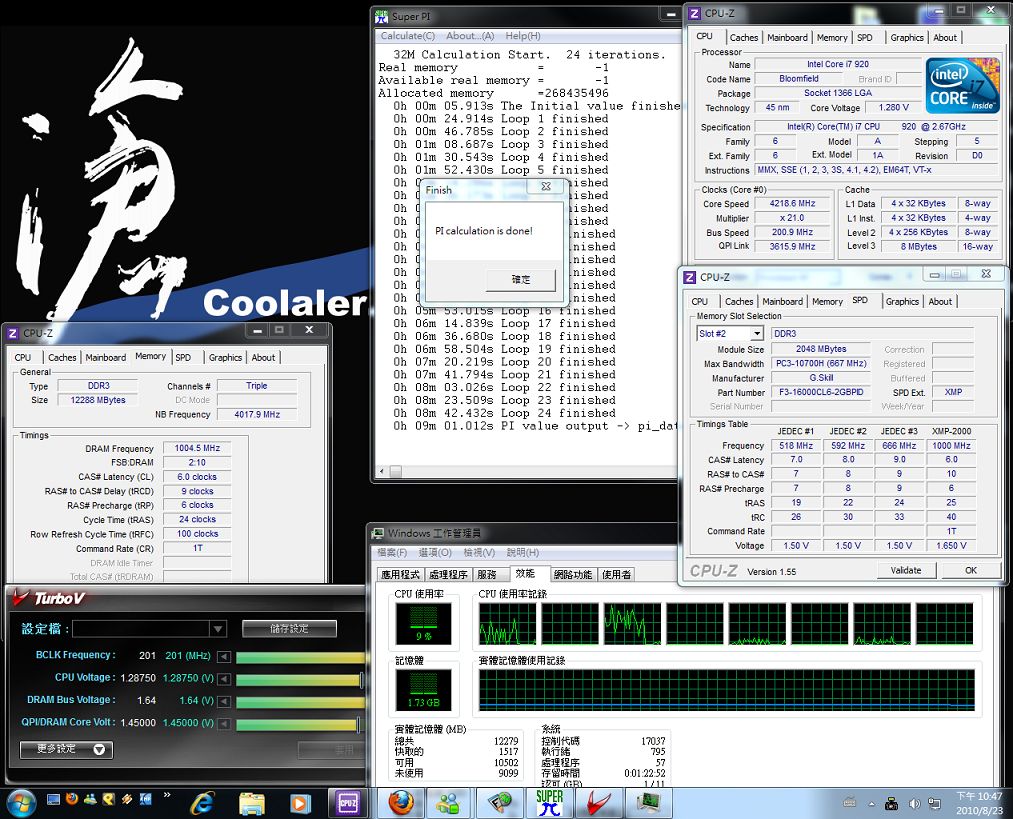Expand the quick launch overflow chevron

click(x=167, y=794)
